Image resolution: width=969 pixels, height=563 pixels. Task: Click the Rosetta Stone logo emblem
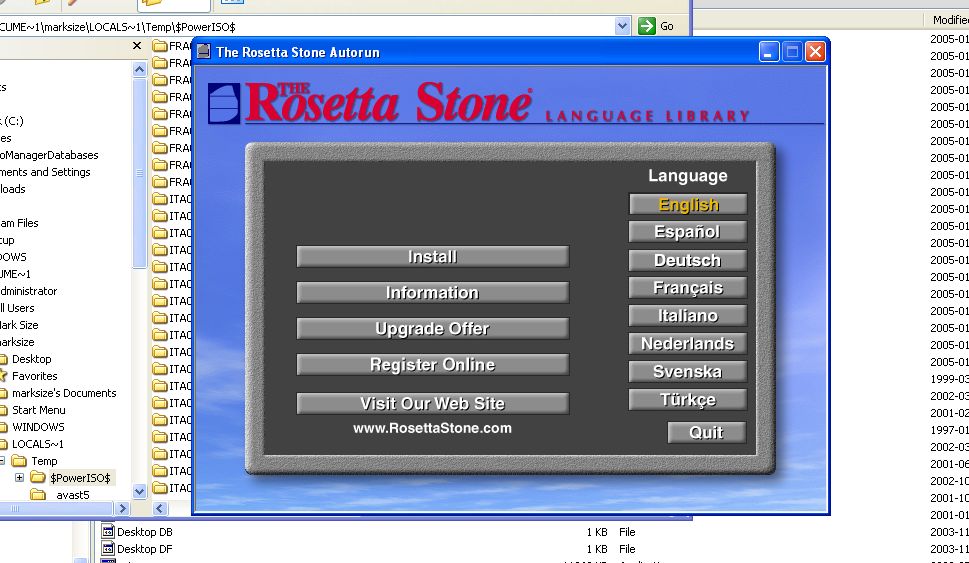(x=224, y=103)
